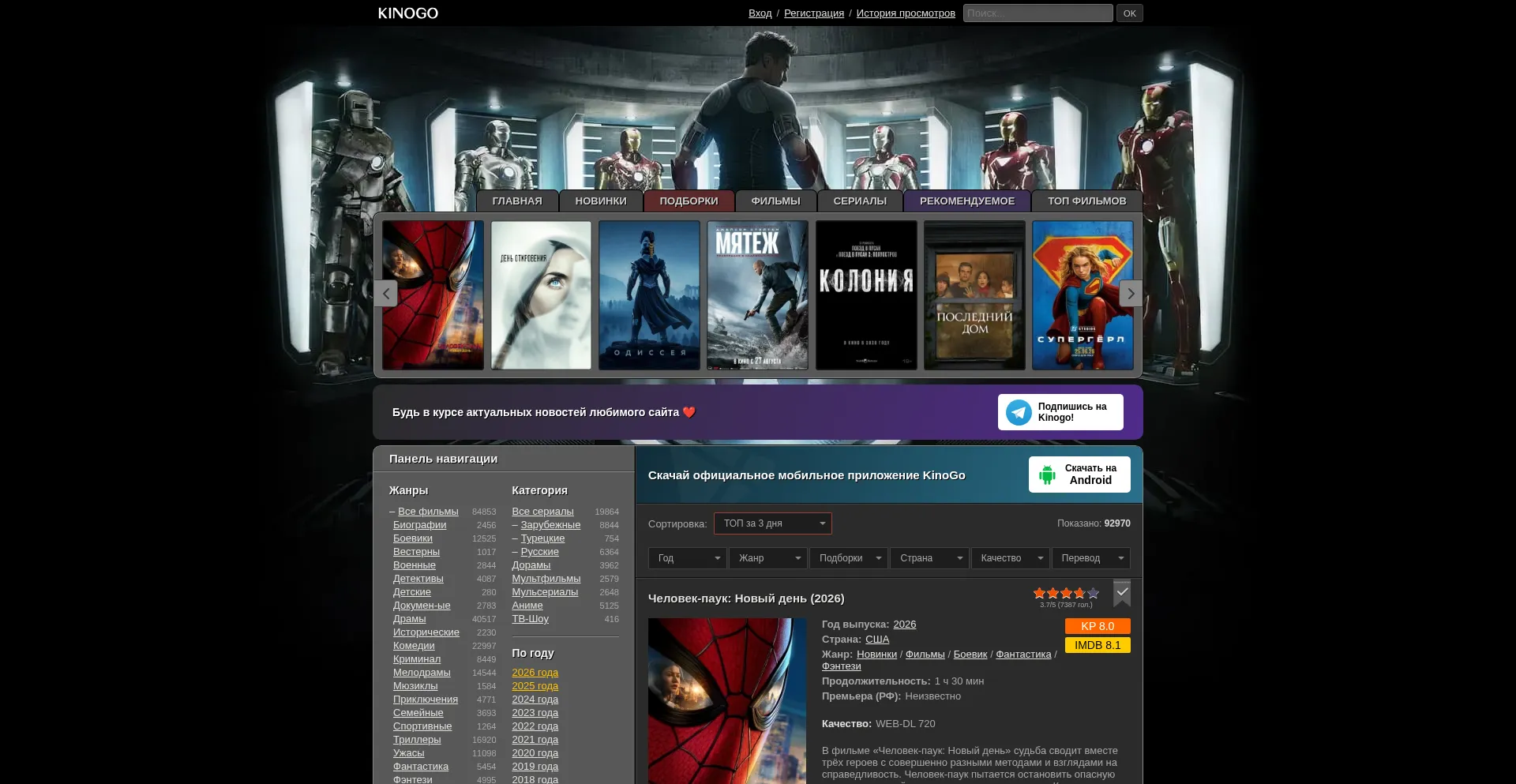
Task: Open the Все фильмы genre link
Action: pos(428,512)
